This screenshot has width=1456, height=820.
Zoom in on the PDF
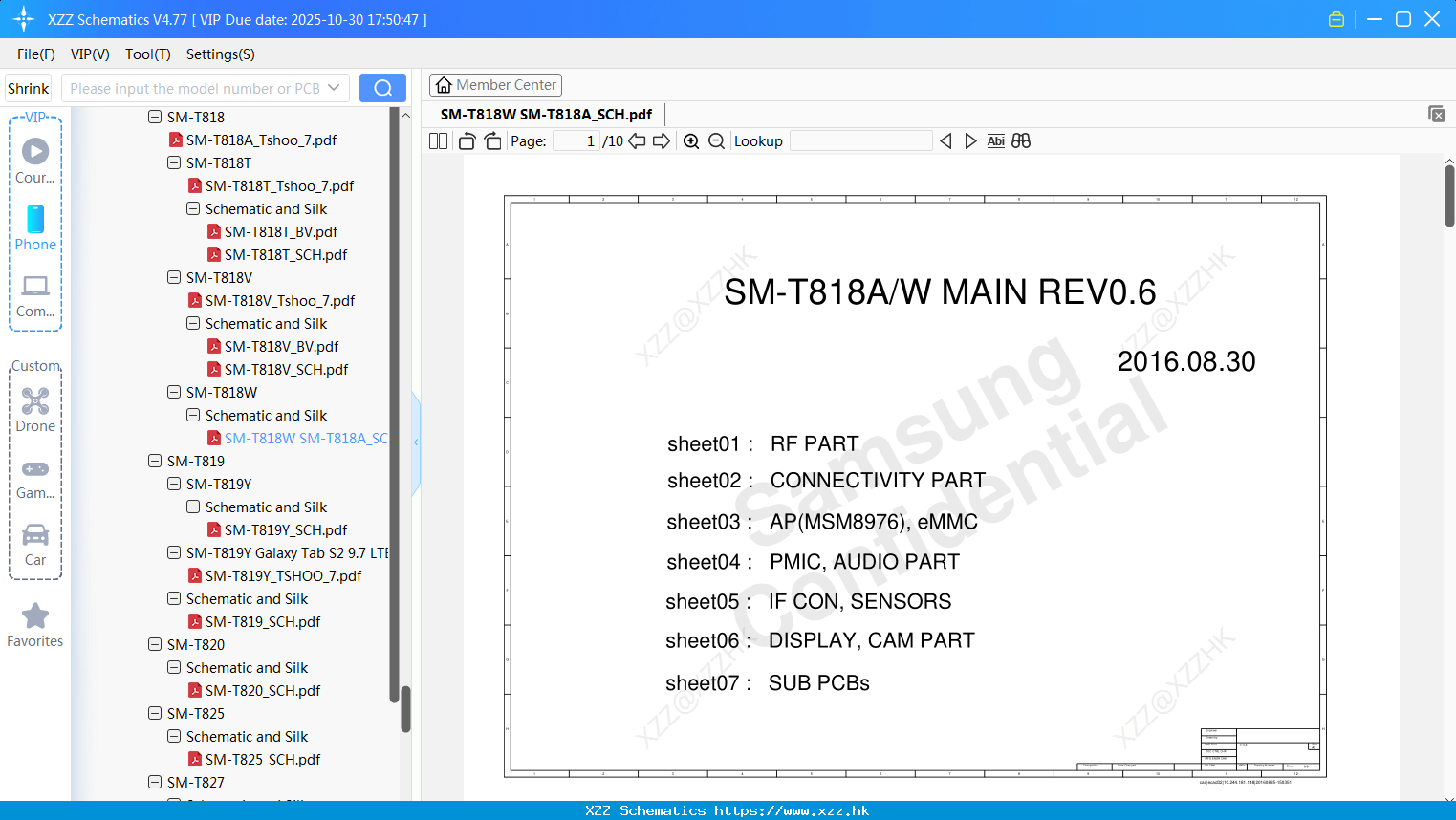tap(691, 141)
